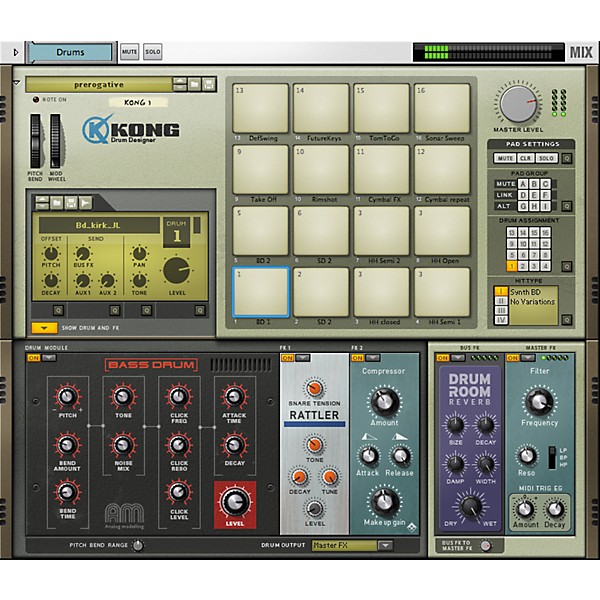Click the KONG 1 device name label
600x600 pixels.
pyautogui.click(x=138, y=102)
